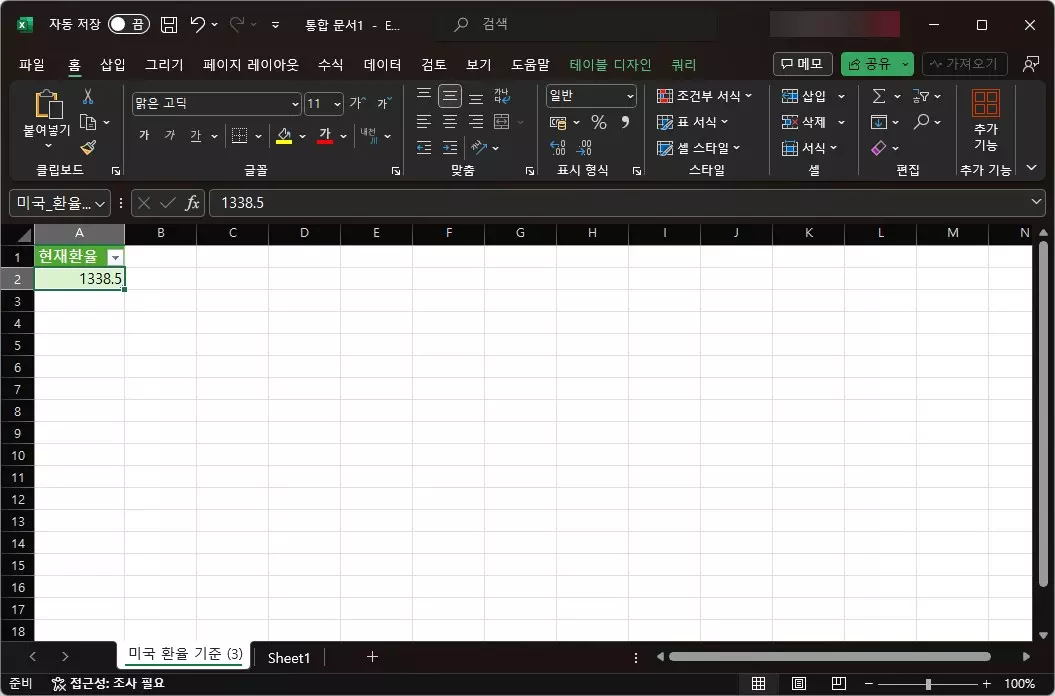The width and height of the screenshot is (1055, 696).
Task: Apply comma style format
Action: [x=625, y=122]
